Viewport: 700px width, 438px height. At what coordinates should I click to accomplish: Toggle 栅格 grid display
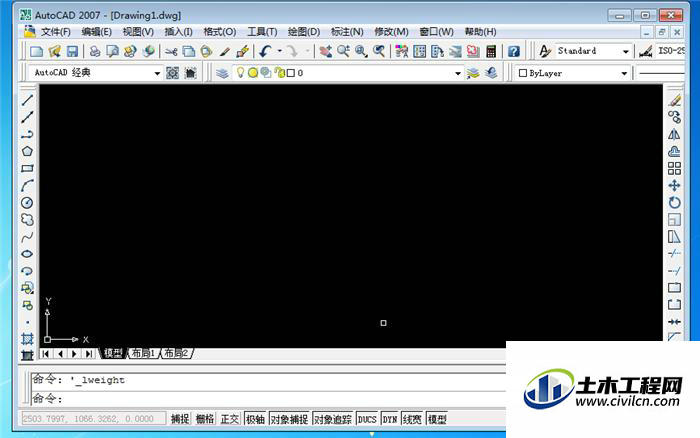(205, 419)
